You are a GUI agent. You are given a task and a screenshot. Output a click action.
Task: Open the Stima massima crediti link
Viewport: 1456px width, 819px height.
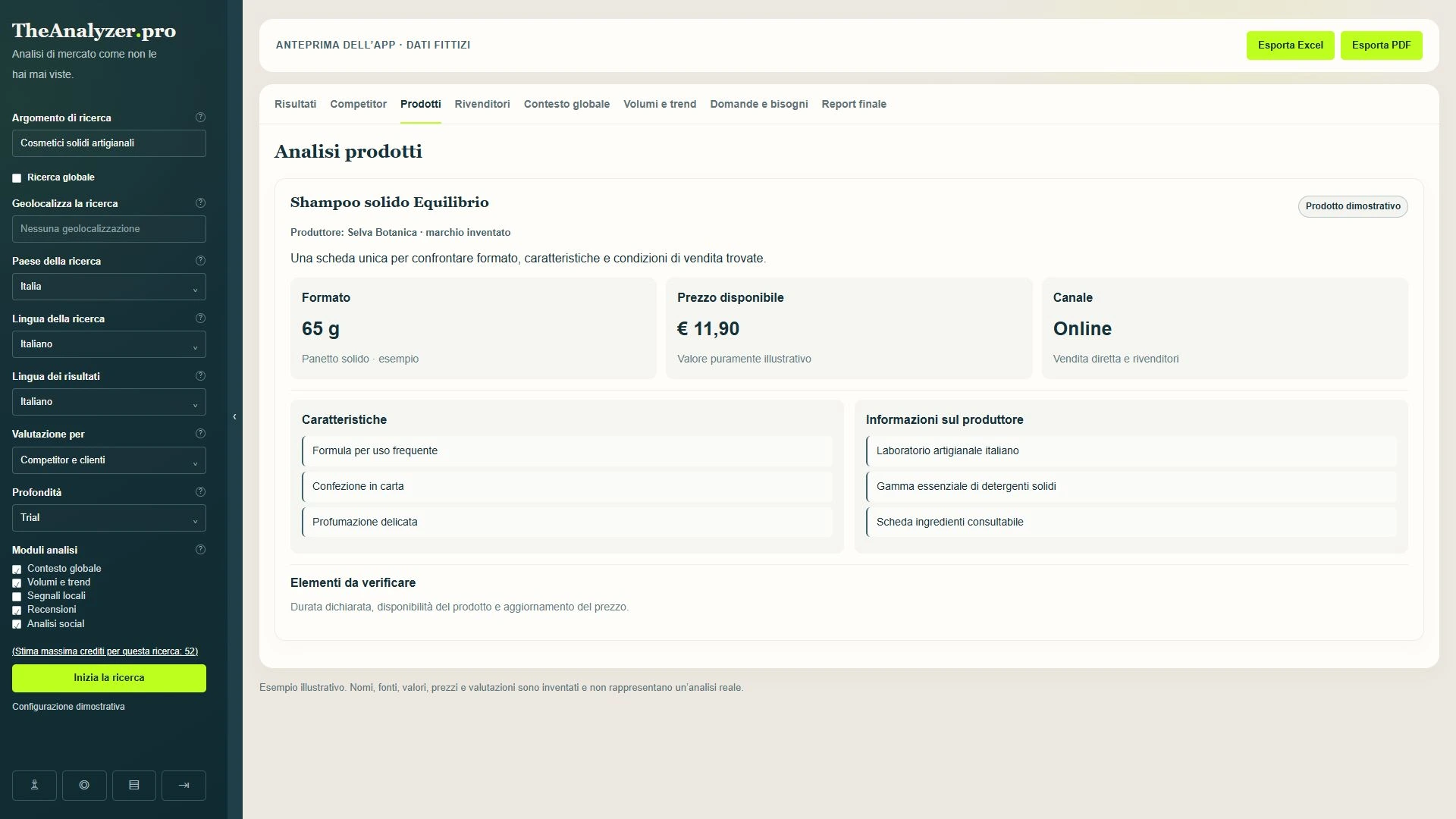coord(105,651)
